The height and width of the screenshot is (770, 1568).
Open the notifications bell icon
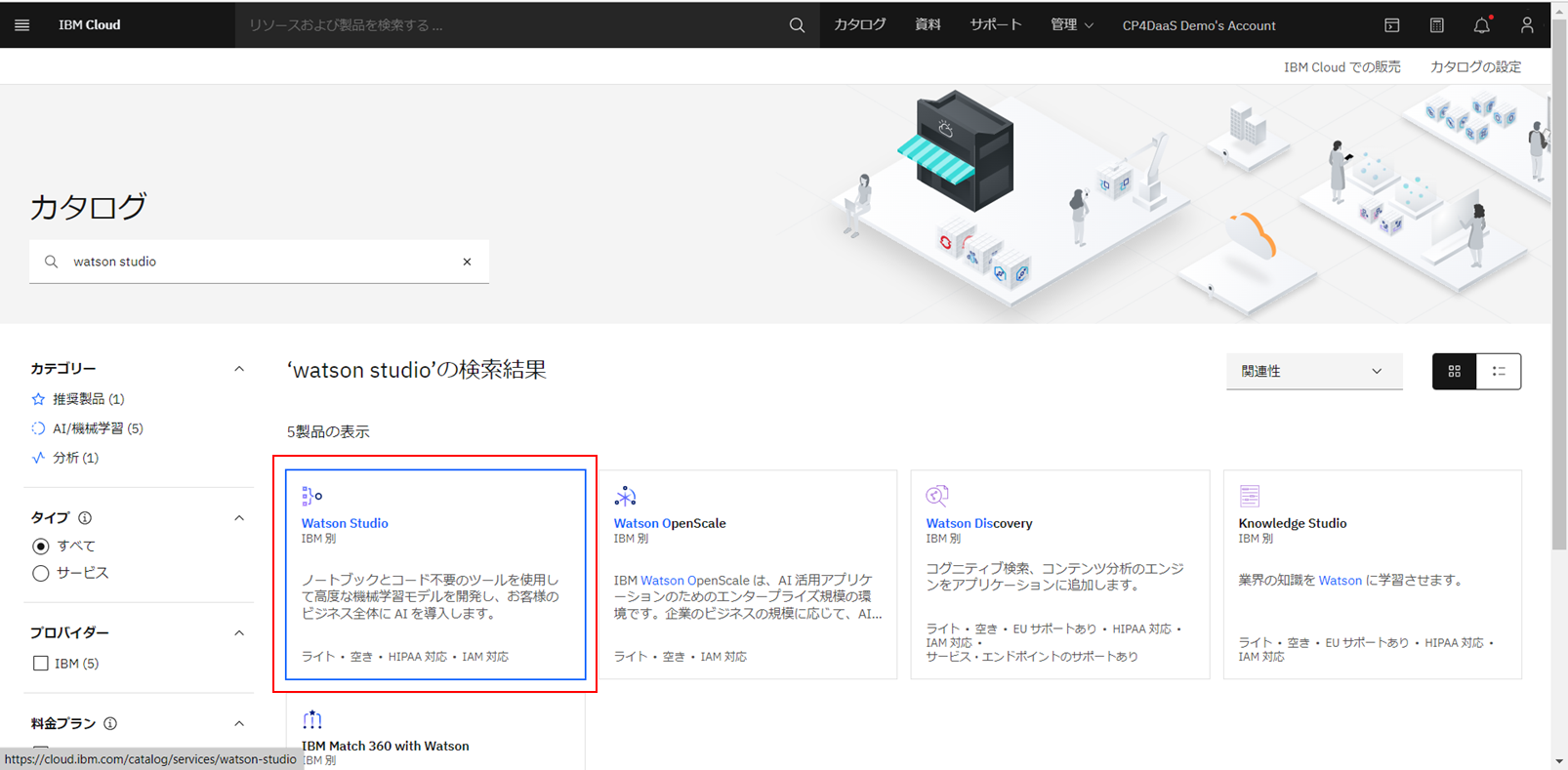coord(1482,25)
